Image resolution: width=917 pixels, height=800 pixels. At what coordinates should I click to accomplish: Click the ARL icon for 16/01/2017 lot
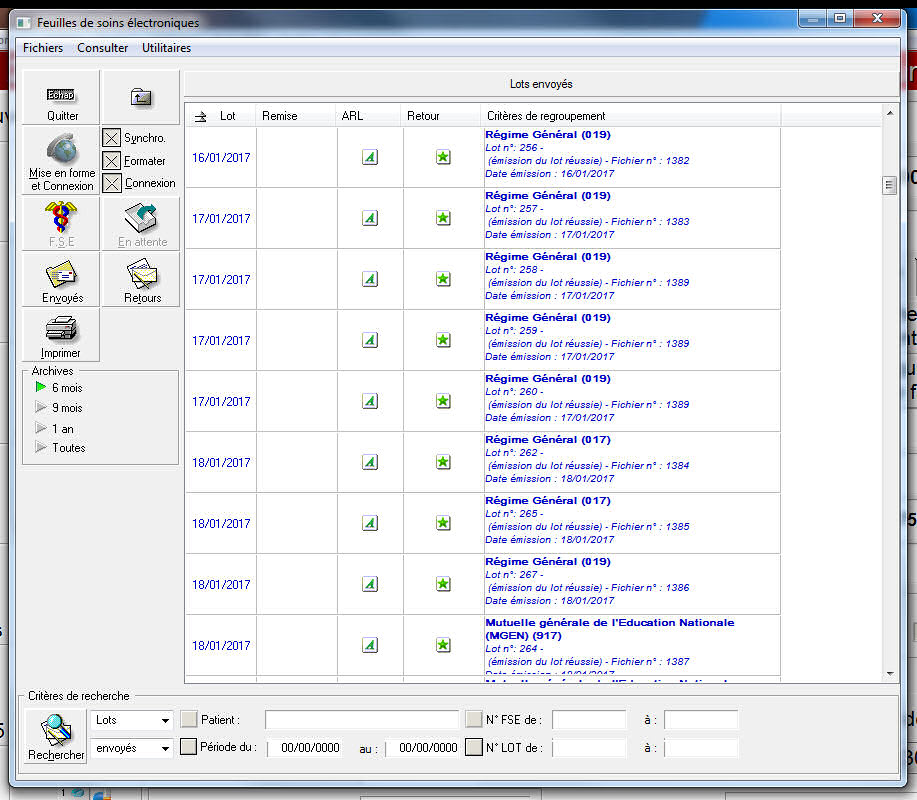coord(370,157)
